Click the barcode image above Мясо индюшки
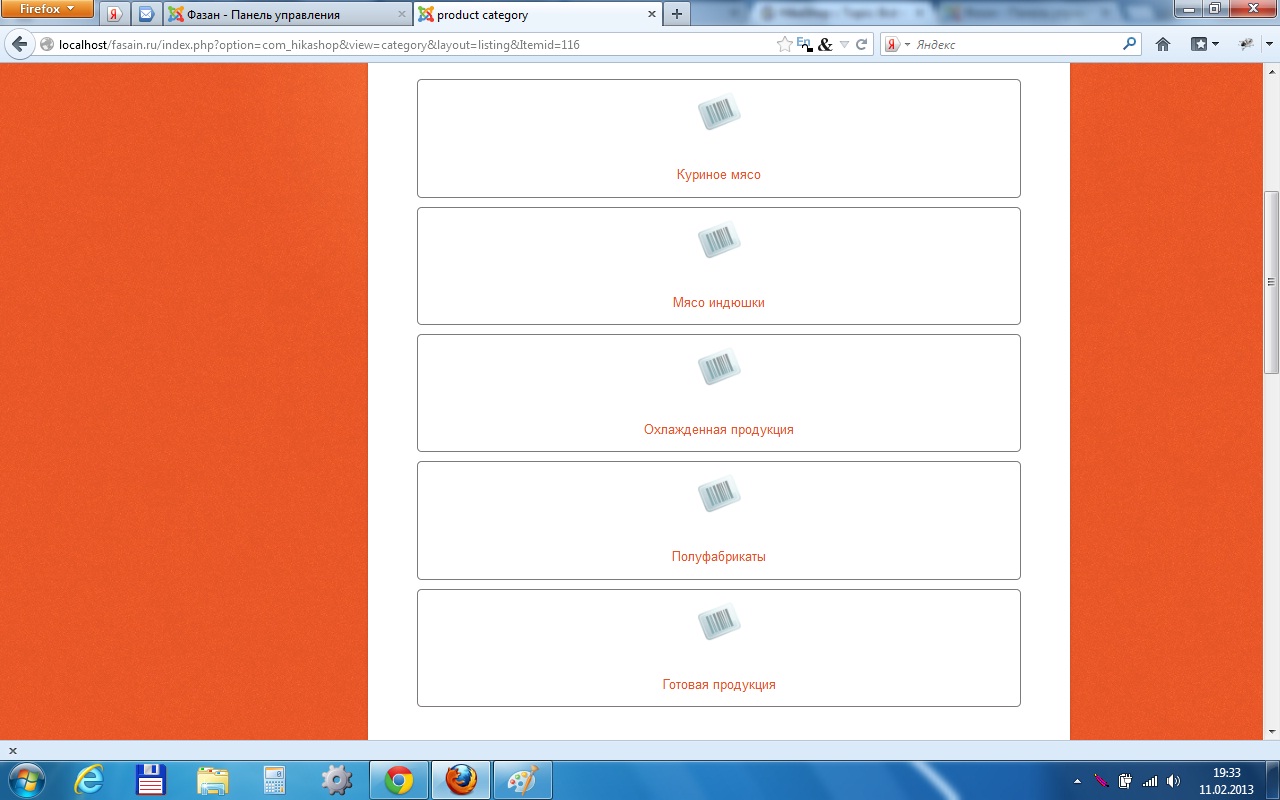Screen dimensions: 1280x800 tap(719, 240)
